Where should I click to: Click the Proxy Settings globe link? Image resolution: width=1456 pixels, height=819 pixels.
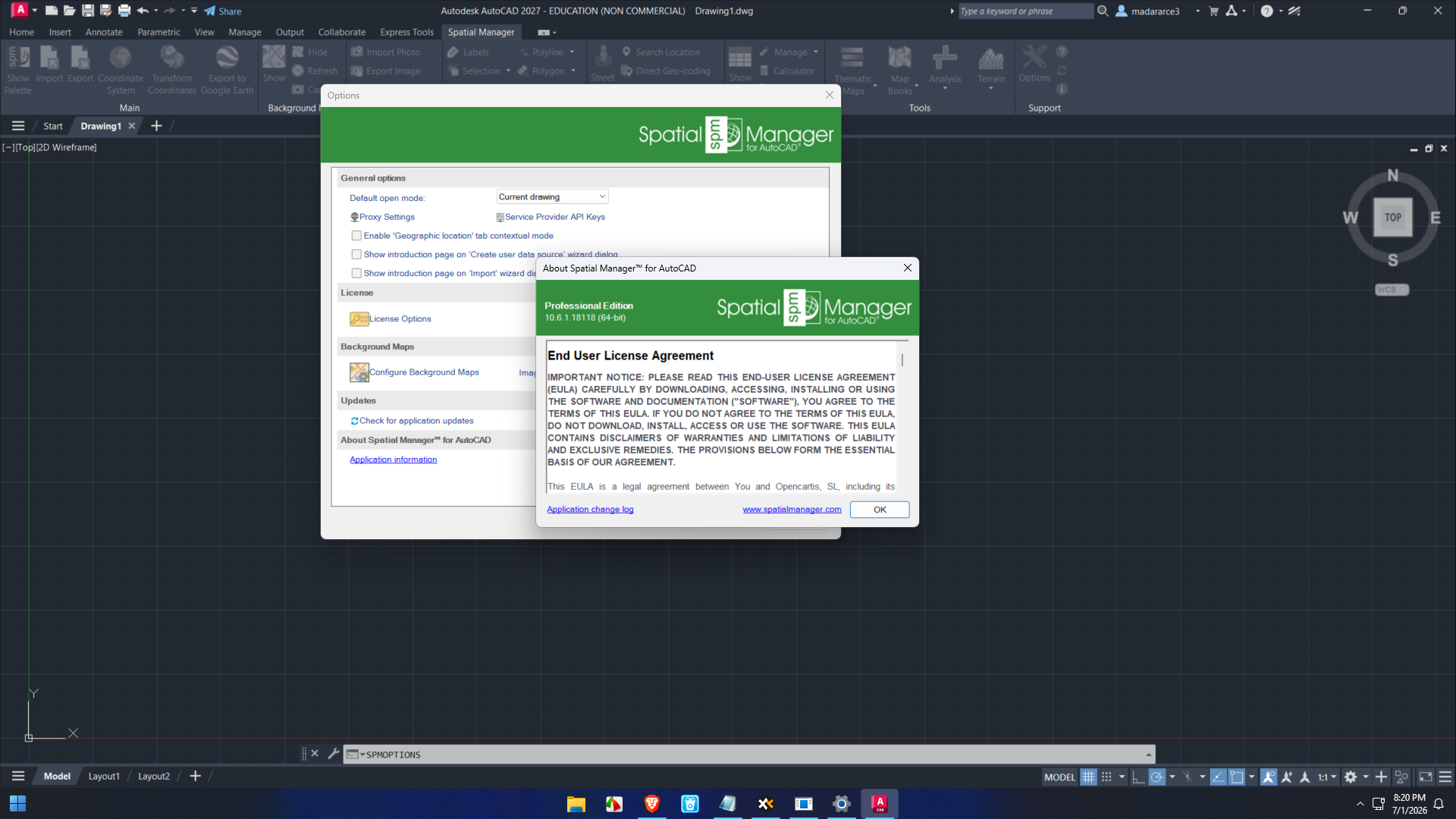[383, 217]
